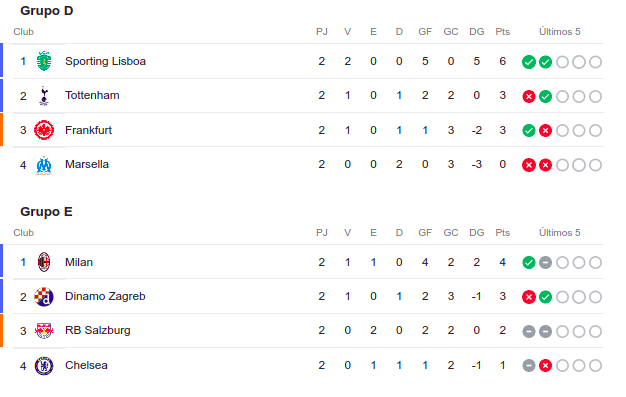Click the RB Salzburg club crest
Image resolution: width=626 pixels, height=397 pixels.
click(x=44, y=331)
